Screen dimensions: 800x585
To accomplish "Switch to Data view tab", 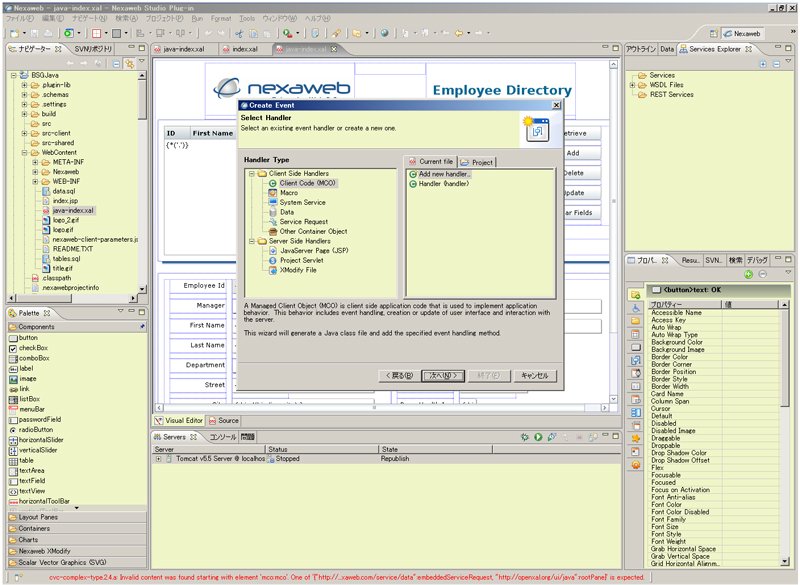I will tap(667, 49).
